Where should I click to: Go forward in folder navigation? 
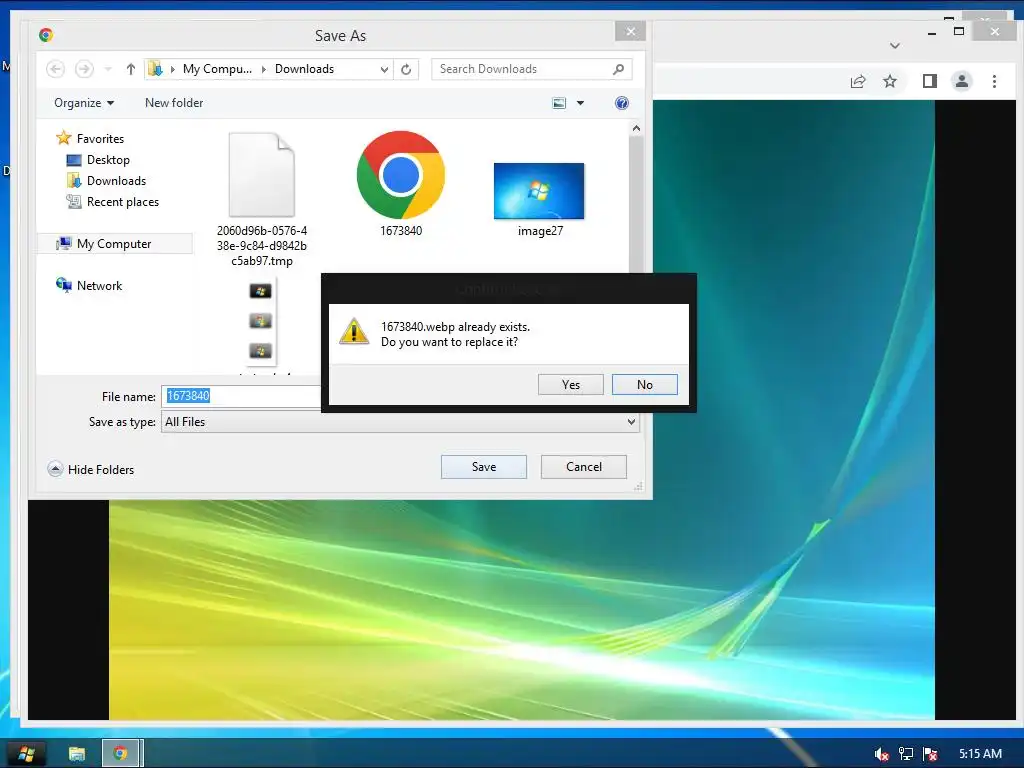tap(84, 69)
